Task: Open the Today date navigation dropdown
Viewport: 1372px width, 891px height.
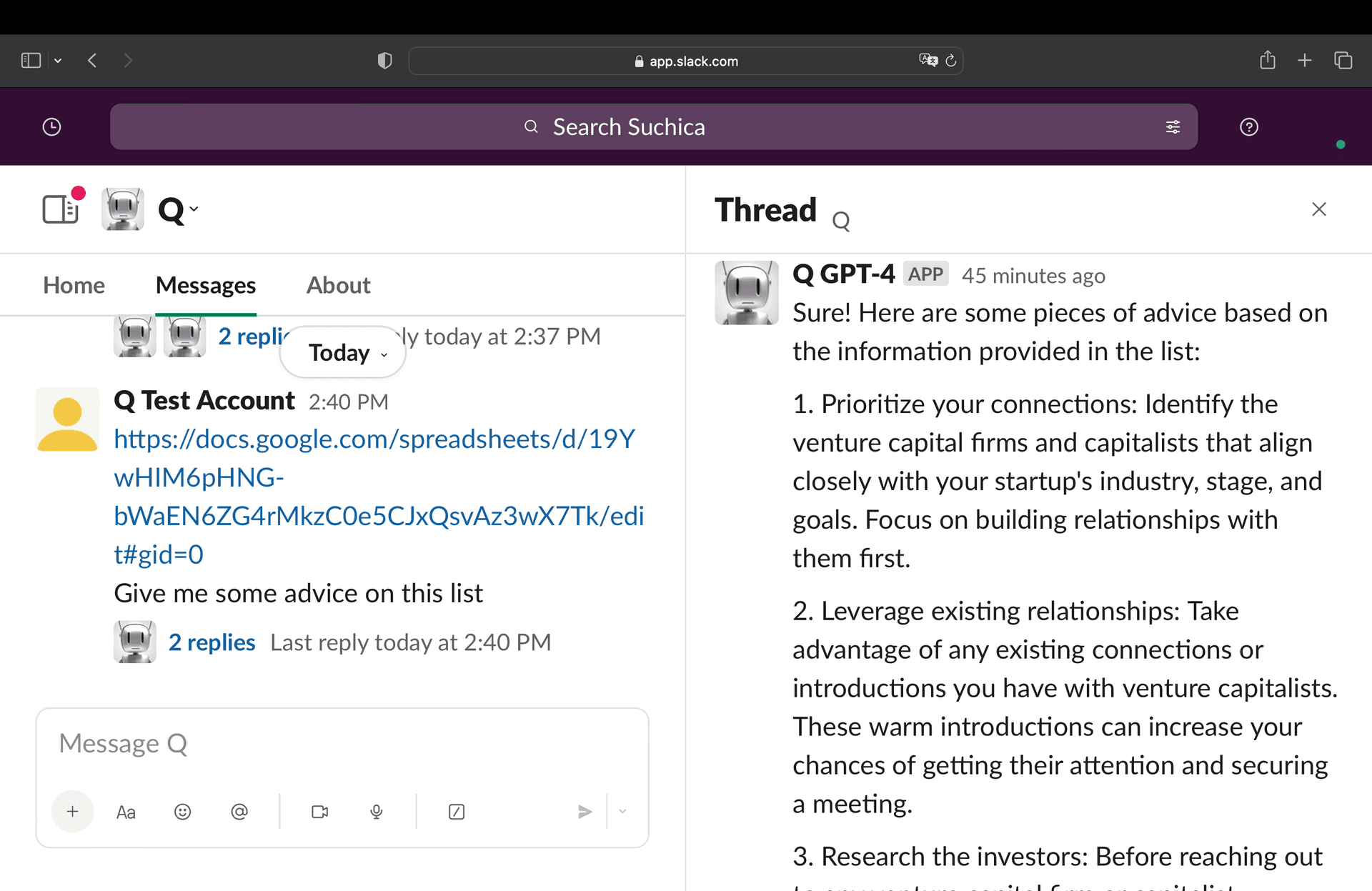Action: pyautogui.click(x=342, y=352)
